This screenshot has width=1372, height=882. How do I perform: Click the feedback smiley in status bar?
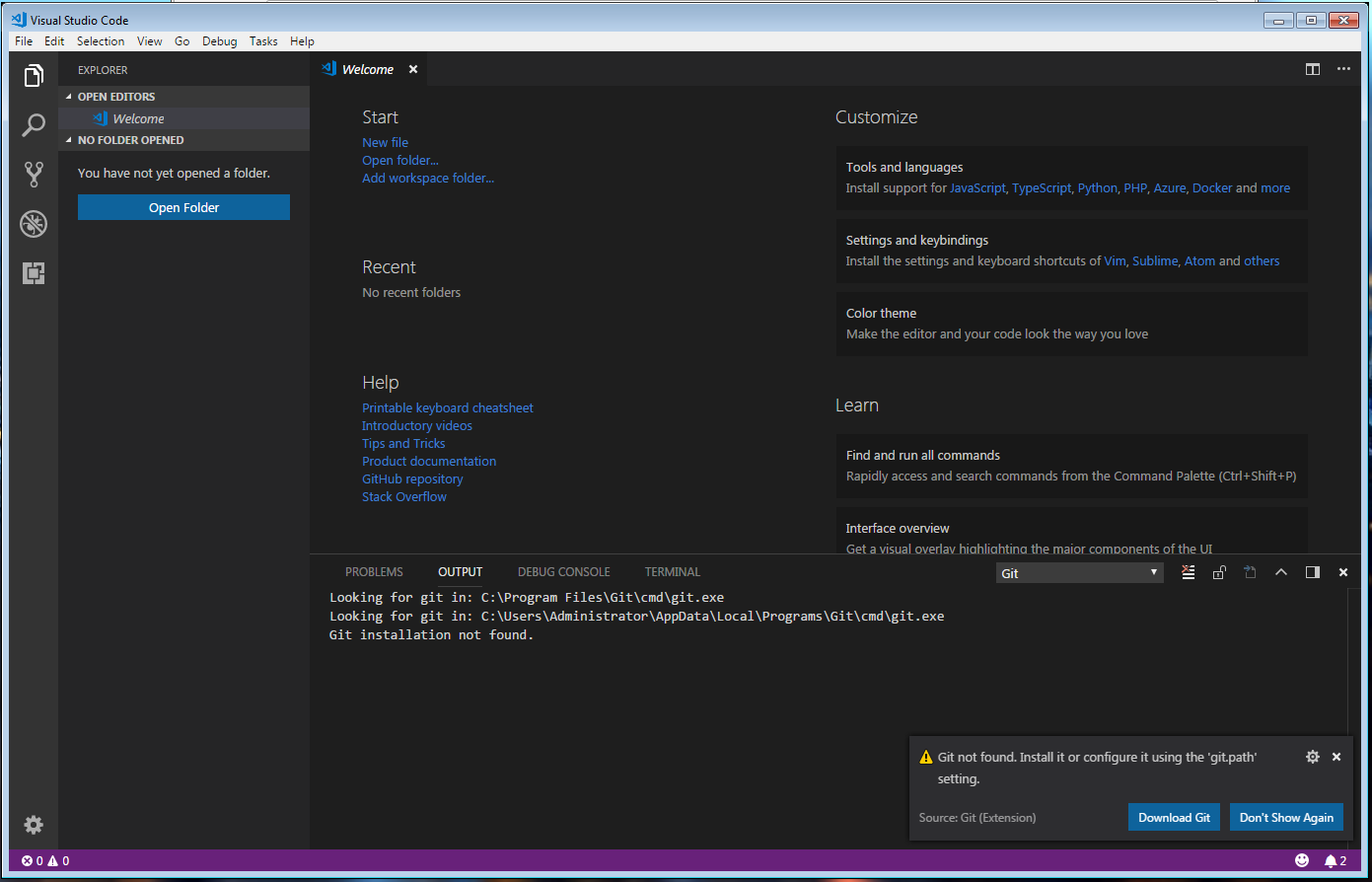coord(1302,861)
